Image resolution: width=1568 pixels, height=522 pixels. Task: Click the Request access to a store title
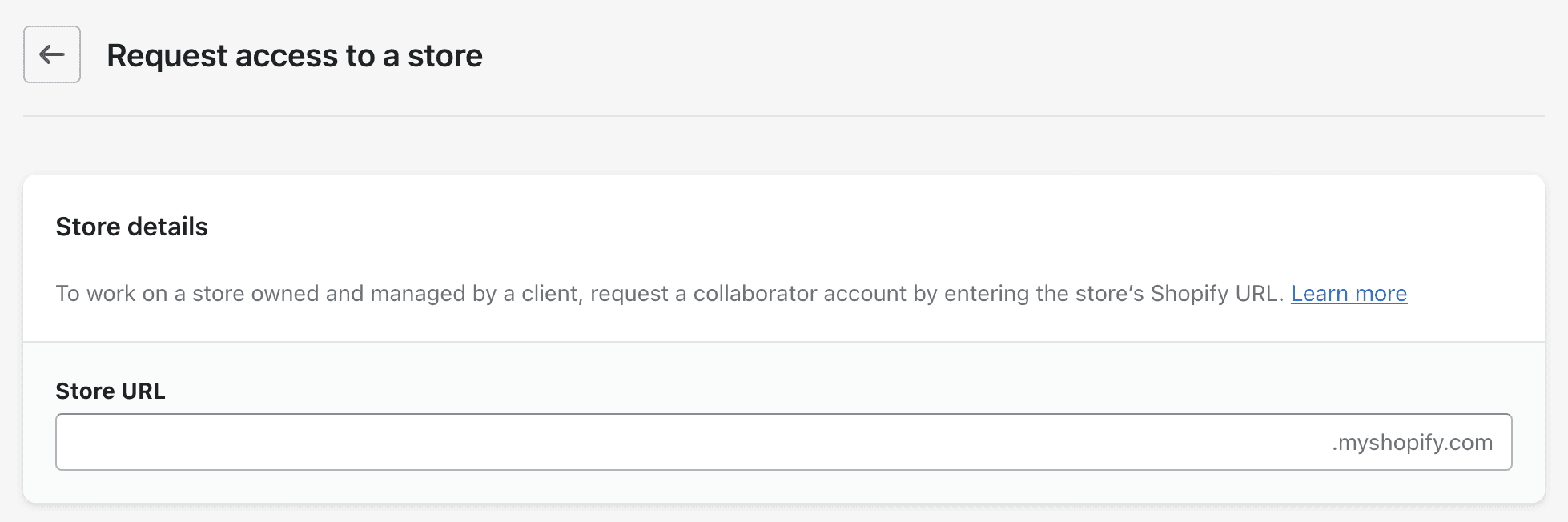click(295, 56)
